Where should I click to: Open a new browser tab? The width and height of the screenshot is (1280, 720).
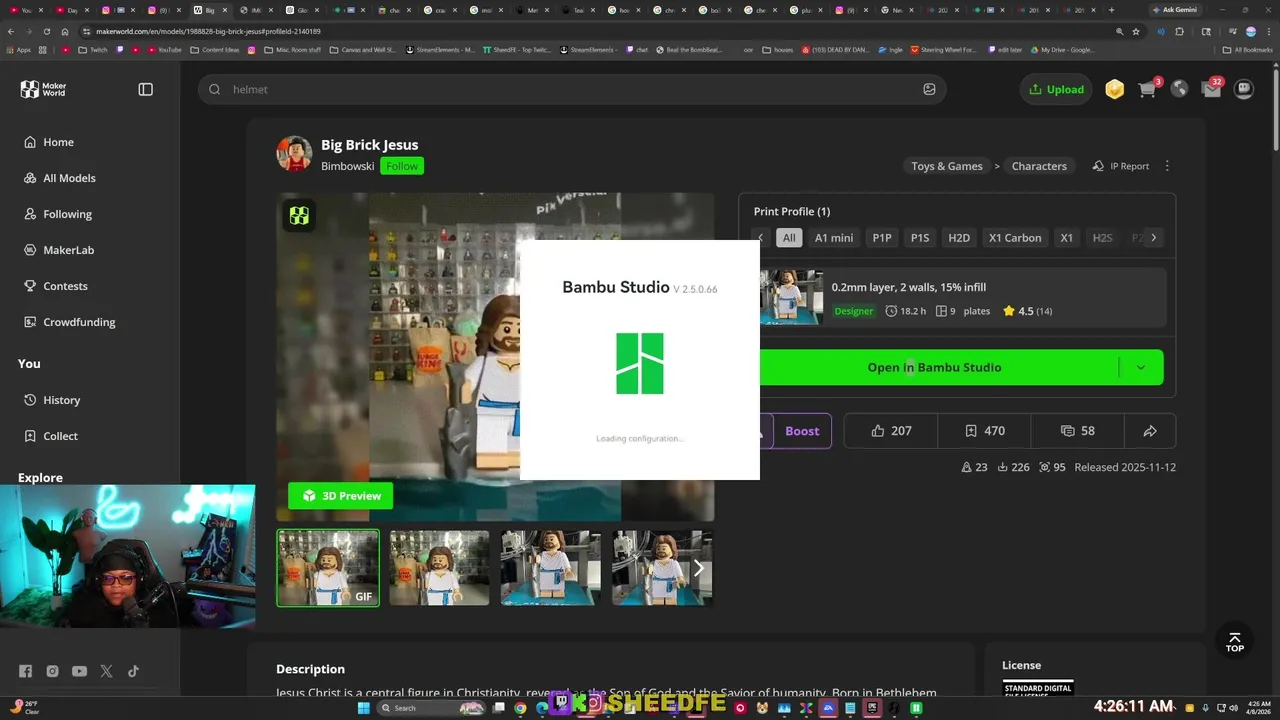point(1111,10)
